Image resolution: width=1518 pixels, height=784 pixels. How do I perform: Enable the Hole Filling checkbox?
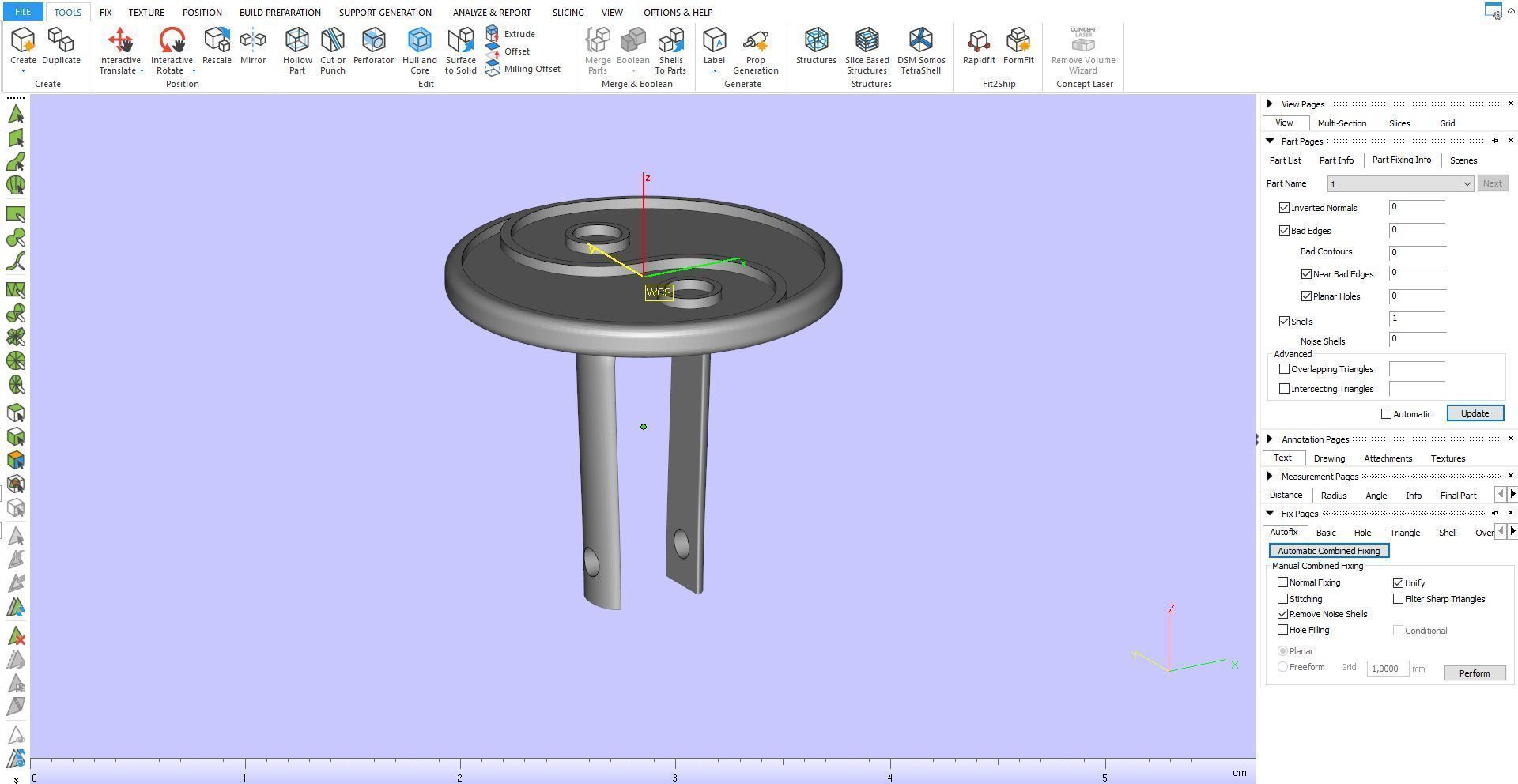click(x=1282, y=630)
